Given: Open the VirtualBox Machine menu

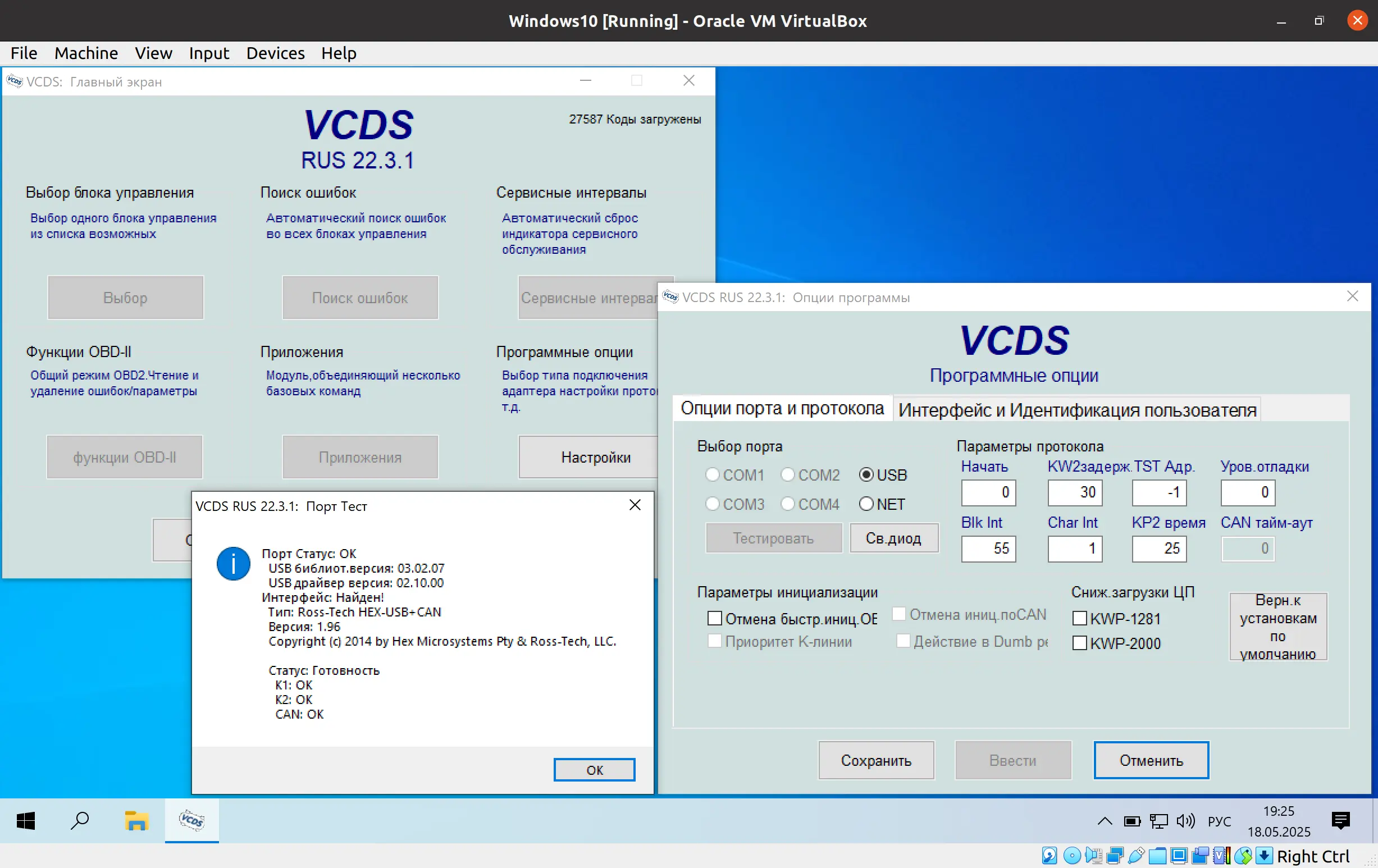Looking at the screenshot, I should pyautogui.click(x=86, y=53).
